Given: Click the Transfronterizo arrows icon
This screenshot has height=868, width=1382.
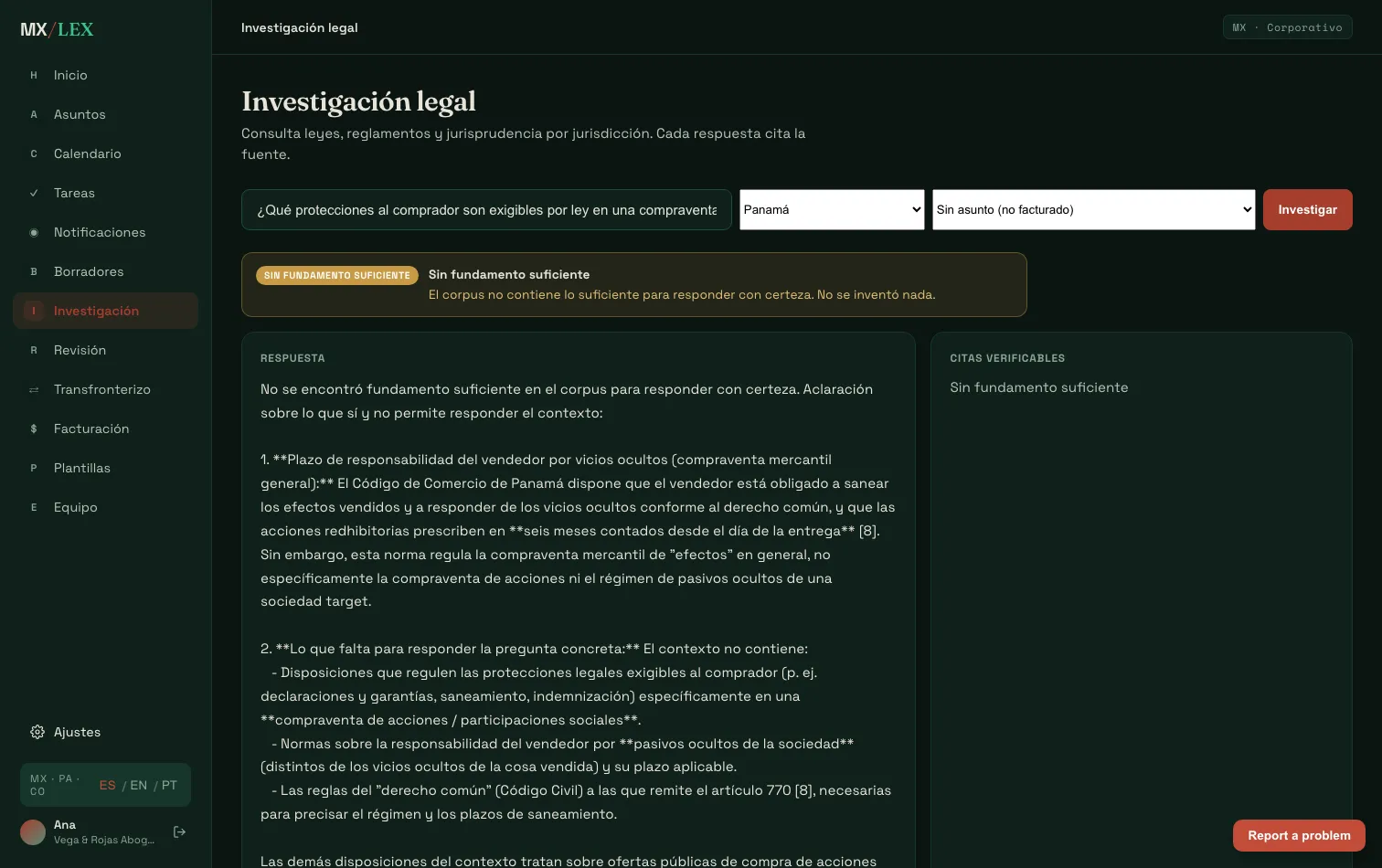Looking at the screenshot, I should (34, 389).
